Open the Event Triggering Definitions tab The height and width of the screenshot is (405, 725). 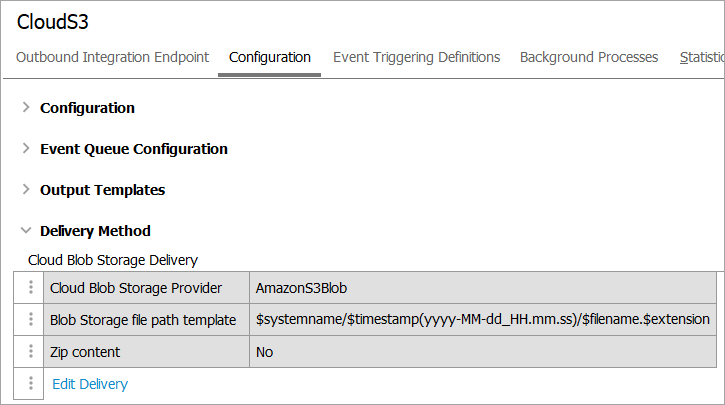point(416,57)
